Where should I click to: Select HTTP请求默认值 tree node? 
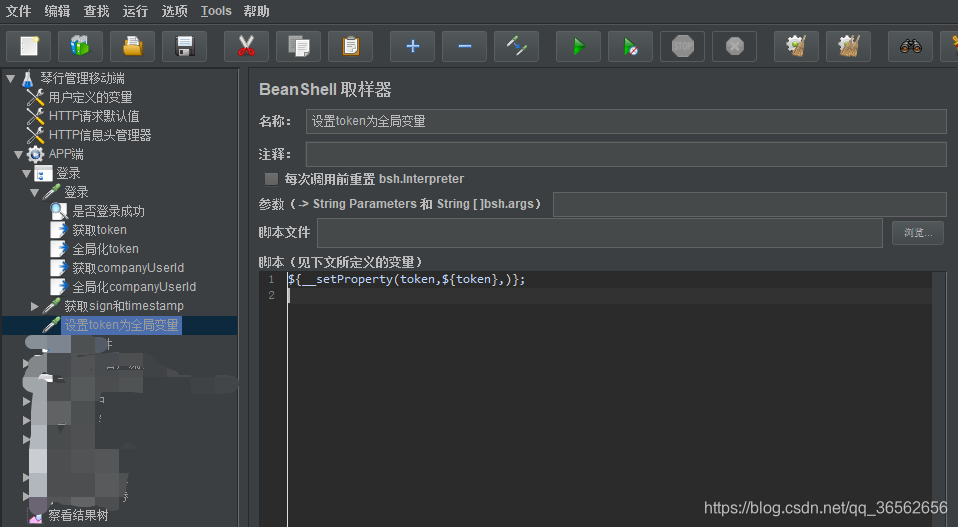click(x=93, y=116)
